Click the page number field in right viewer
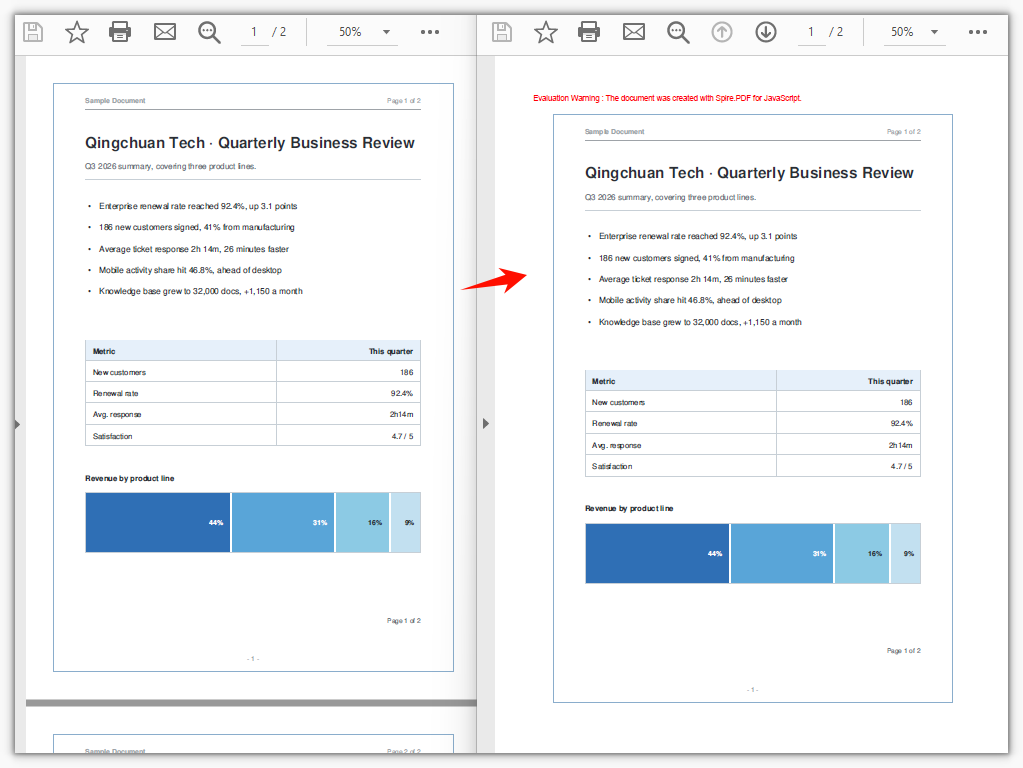Screen dimensions: 1023x768 [812, 32]
